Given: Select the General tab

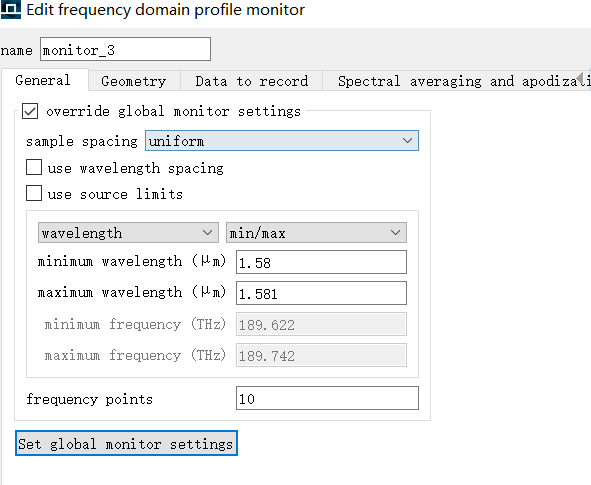Looking at the screenshot, I should click(x=44, y=80).
